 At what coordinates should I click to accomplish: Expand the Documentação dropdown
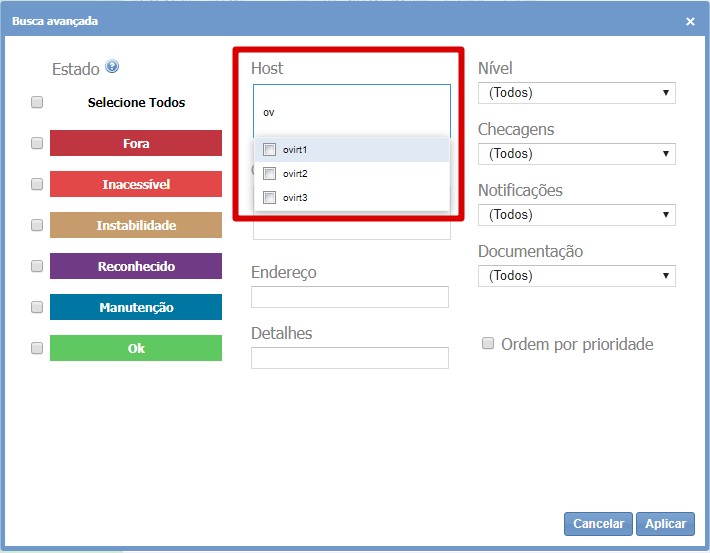tap(576, 276)
